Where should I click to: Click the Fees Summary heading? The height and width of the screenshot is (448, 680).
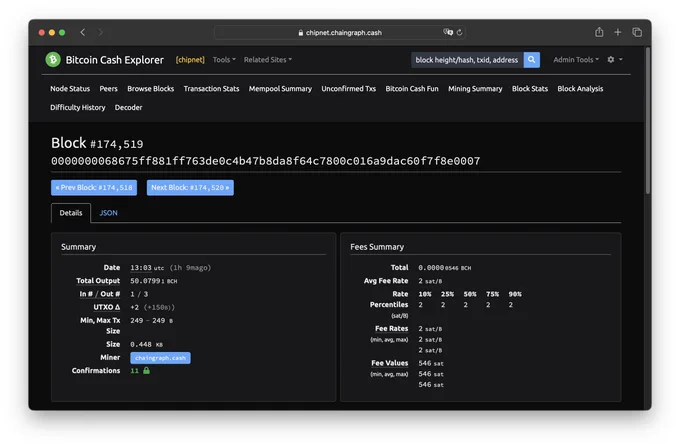(377, 247)
